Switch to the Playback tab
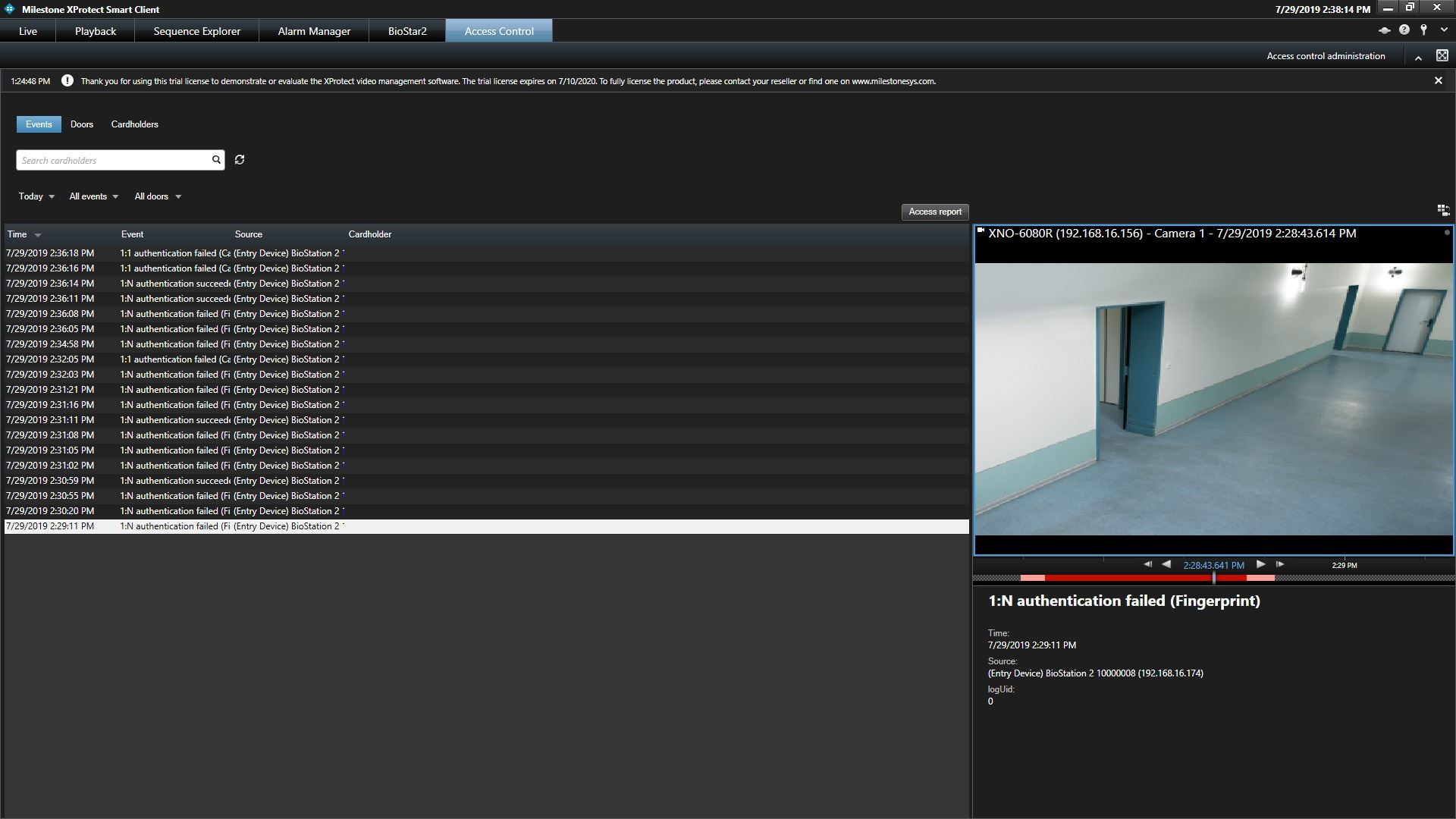The image size is (1456, 819). click(96, 31)
